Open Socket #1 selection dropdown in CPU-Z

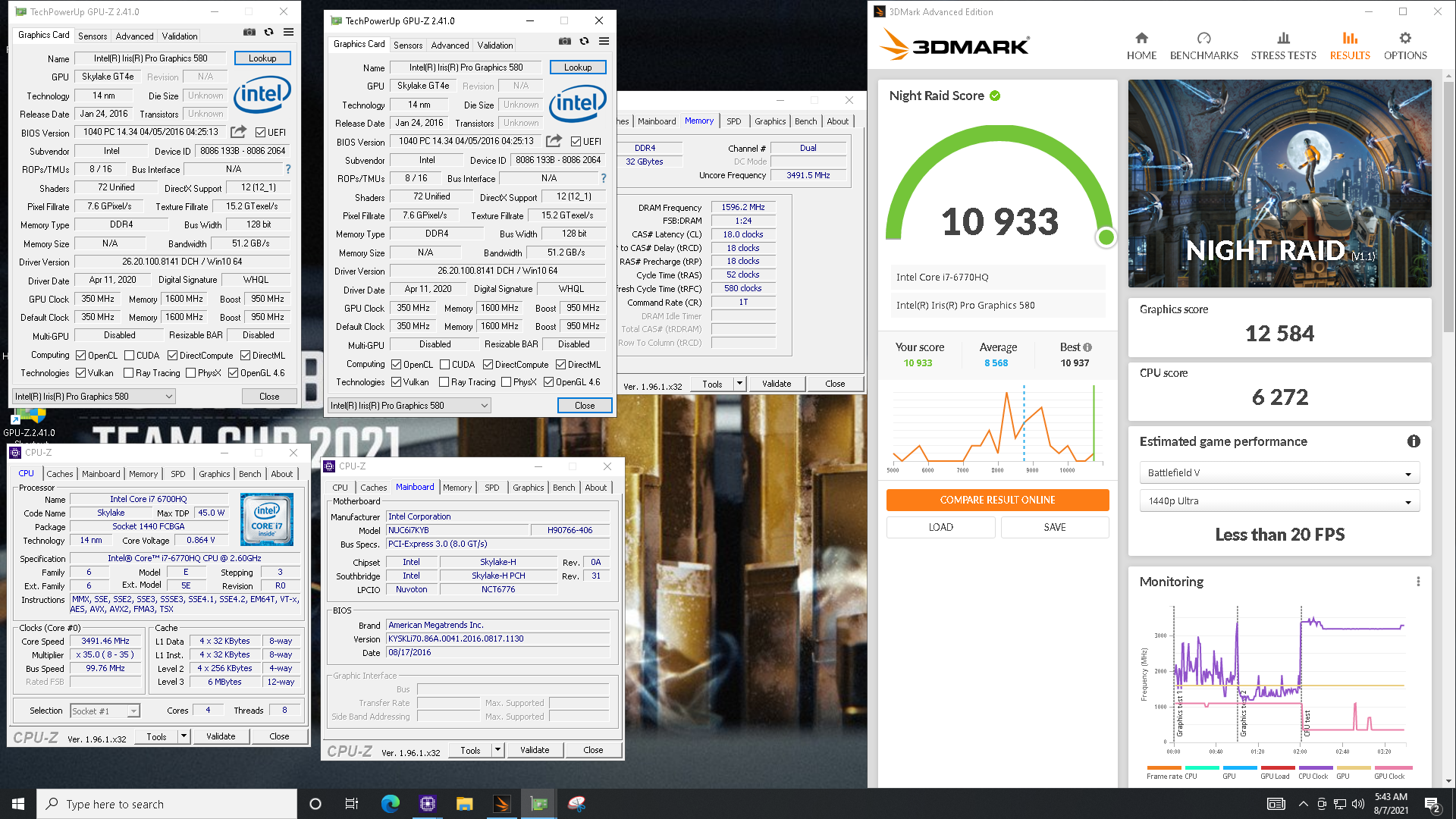point(105,711)
